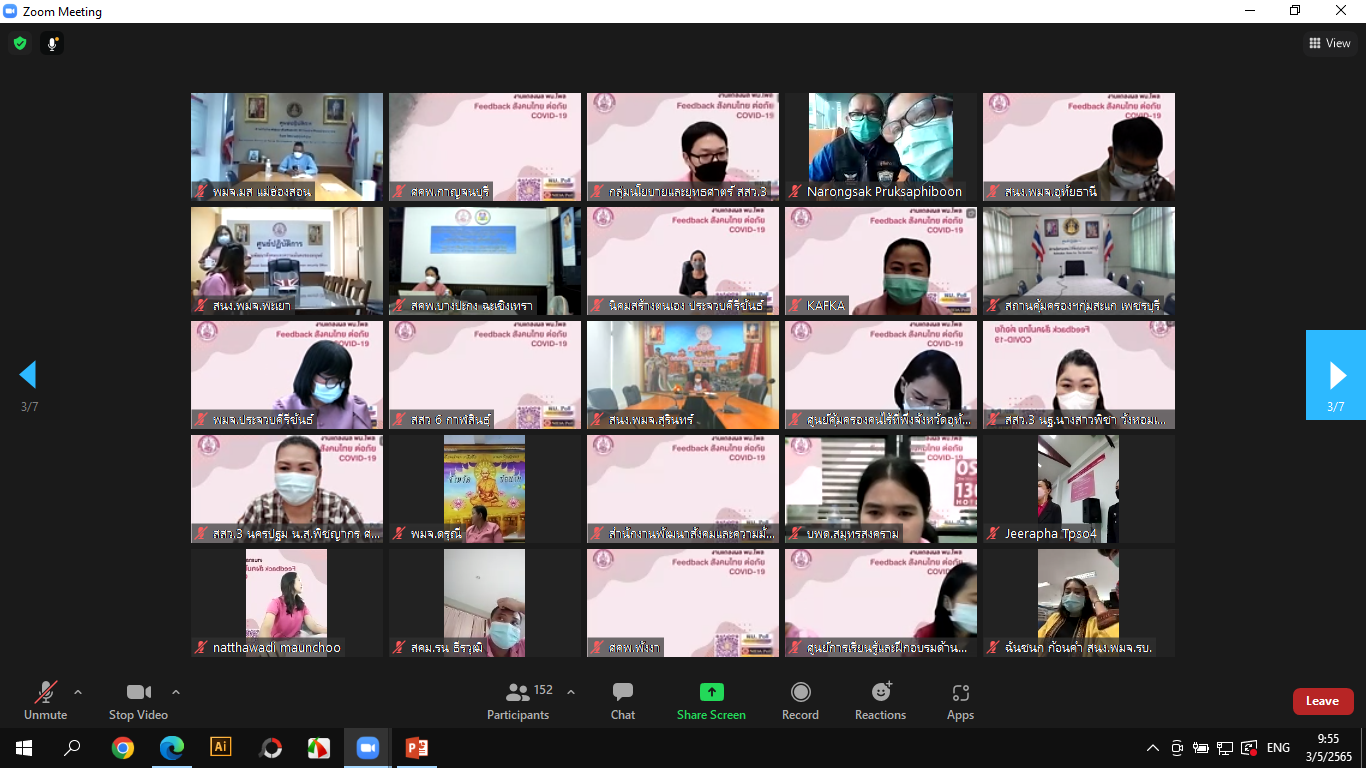Expand video options arrow next to Stop Video
Image resolution: width=1366 pixels, height=768 pixels.
tap(176, 691)
